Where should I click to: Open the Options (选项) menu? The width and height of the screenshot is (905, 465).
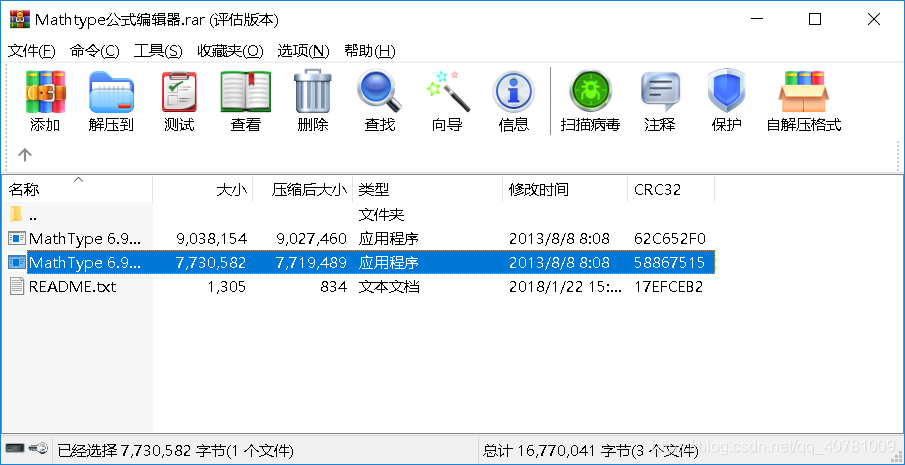tap(304, 51)
